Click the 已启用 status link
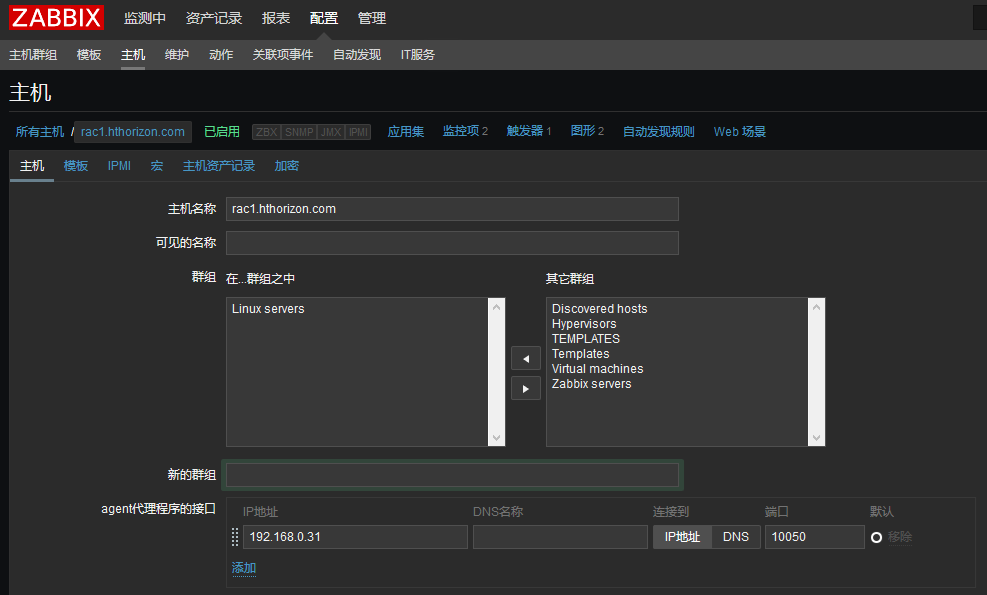 222,132
